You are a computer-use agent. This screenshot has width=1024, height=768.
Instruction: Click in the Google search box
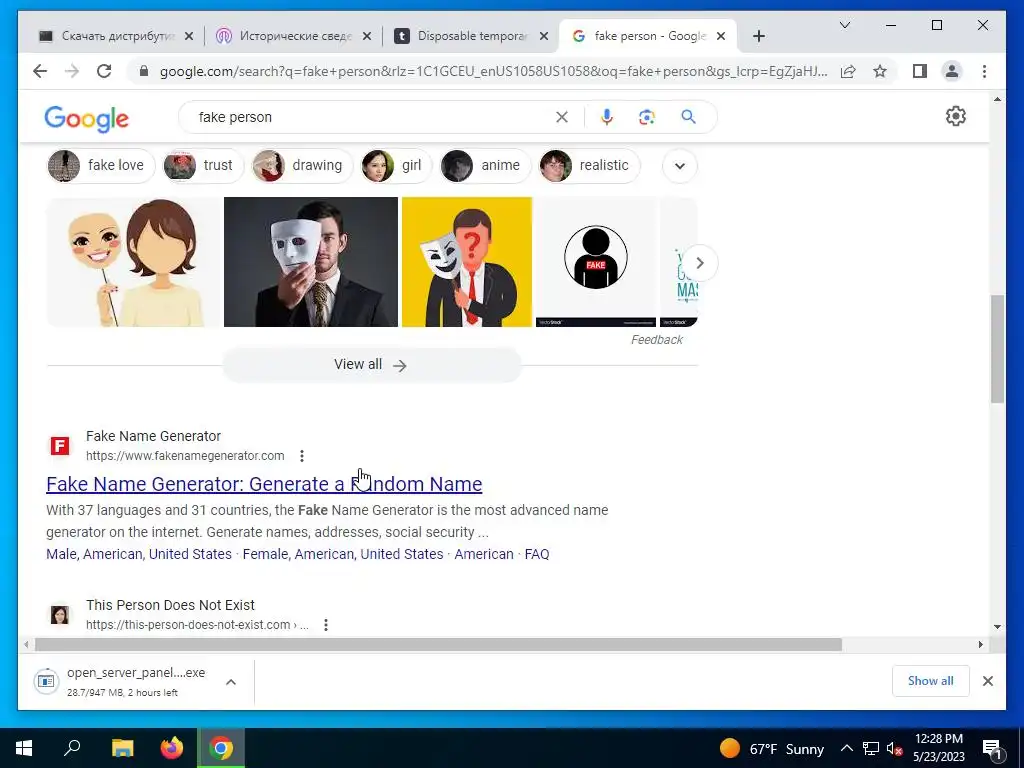coord(372,117)
